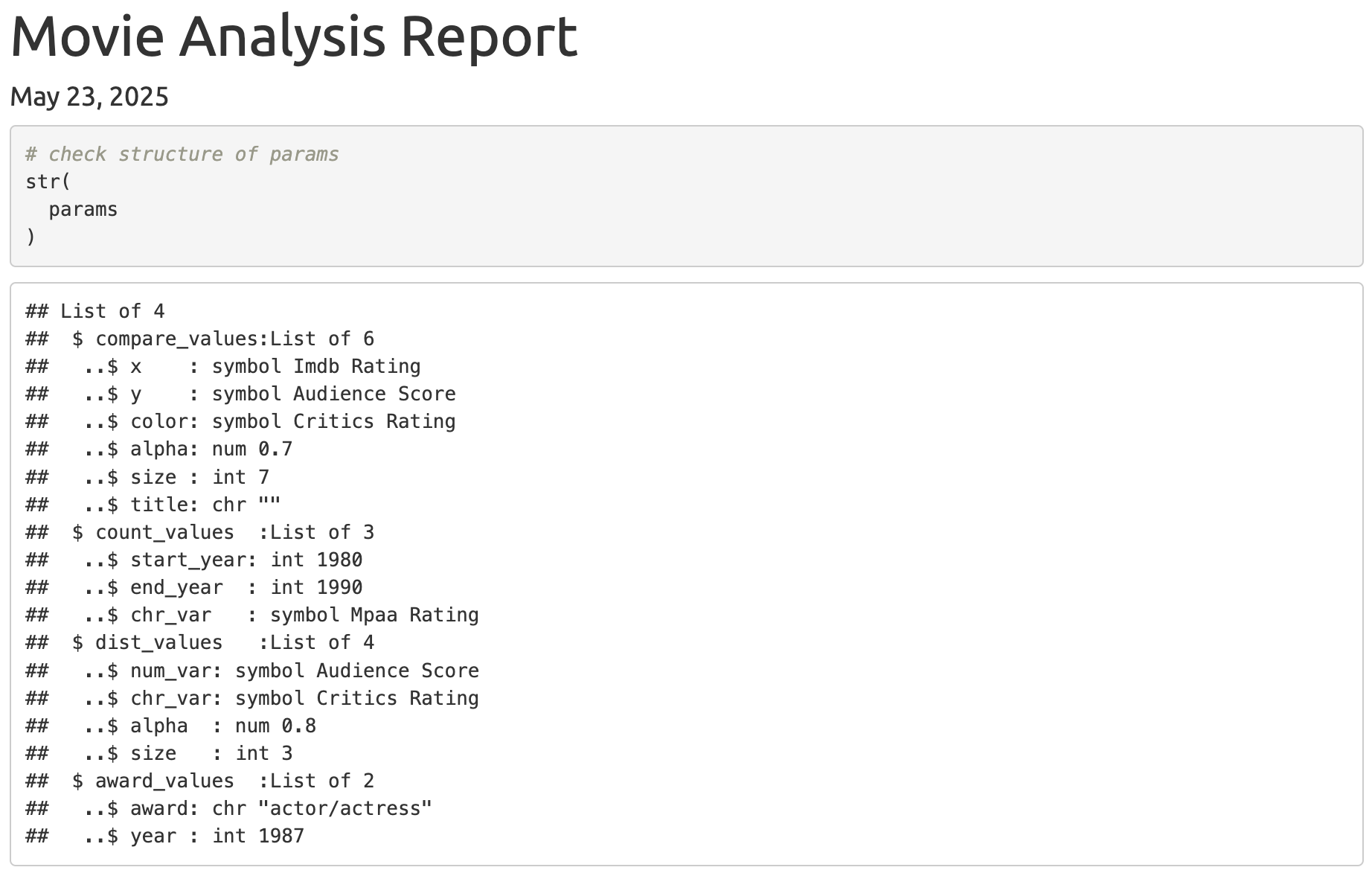This screenshot has width=1372, height=873.
Task: Click the alpha num 0.7 line
Action: pyautogui.click(x=159, y=449)
